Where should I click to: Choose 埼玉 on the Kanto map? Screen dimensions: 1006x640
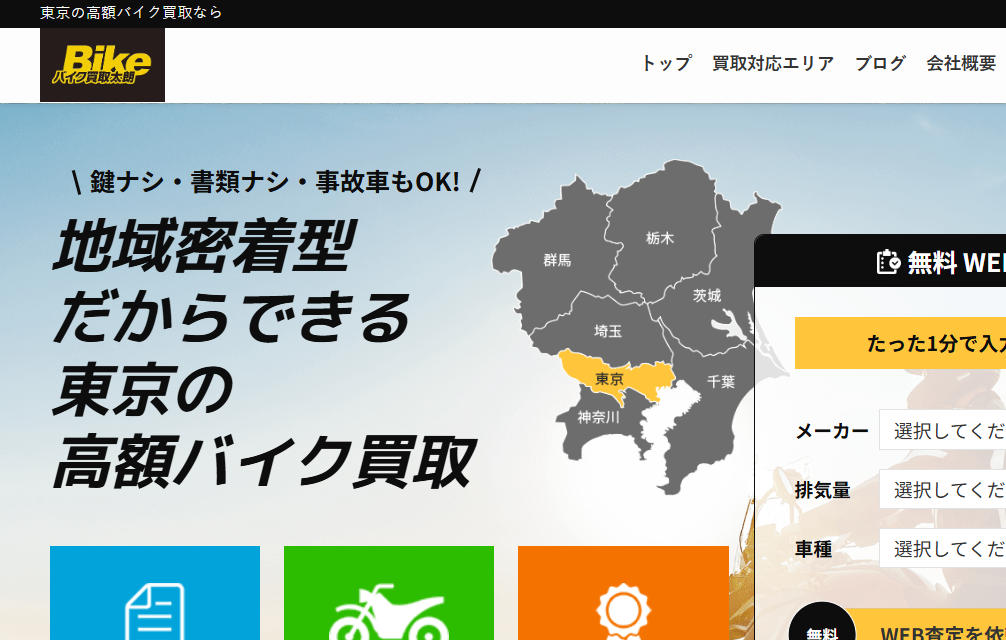pyautogui.click(x=608, y=330)
